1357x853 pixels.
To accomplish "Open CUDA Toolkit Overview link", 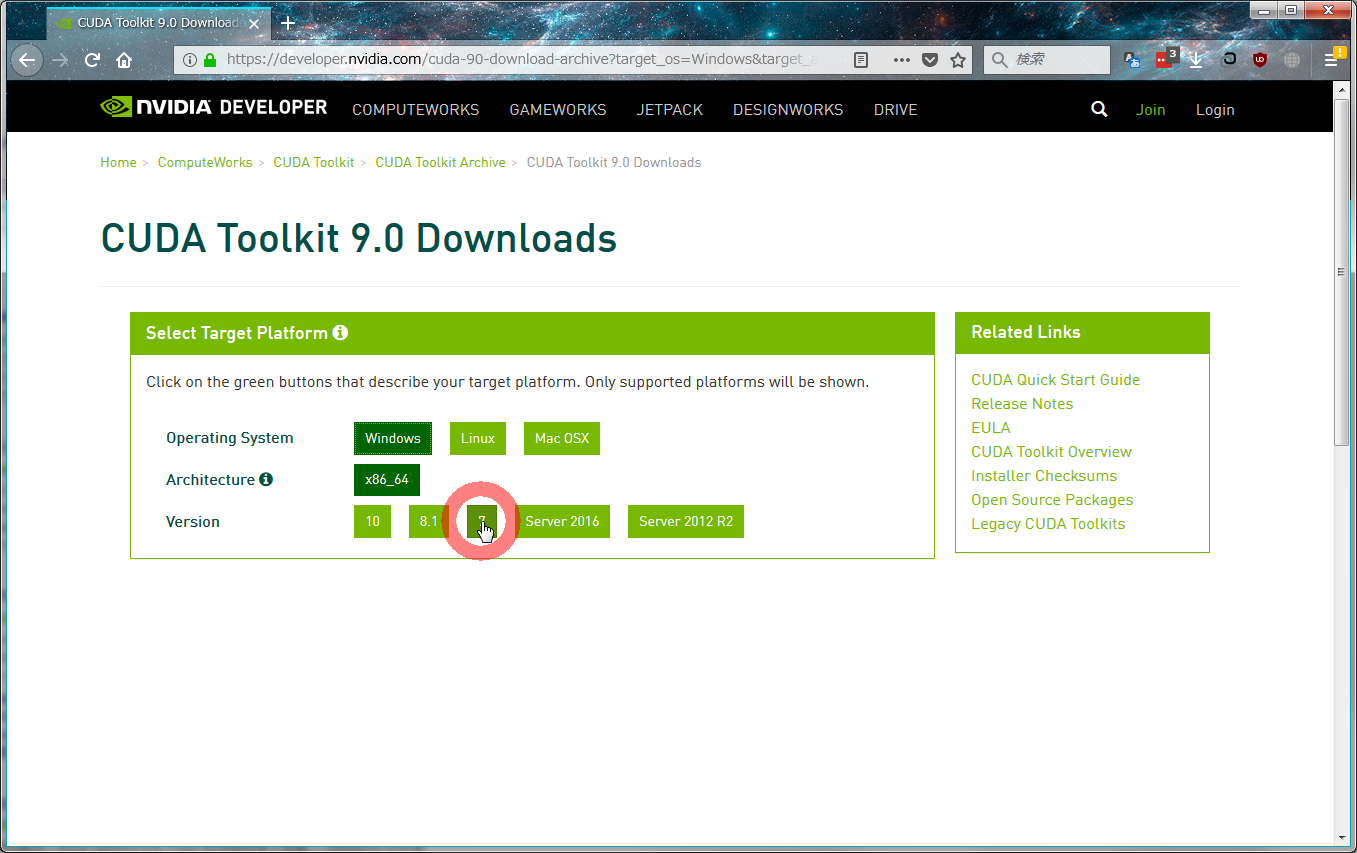I will click(x=1051, y=452).
